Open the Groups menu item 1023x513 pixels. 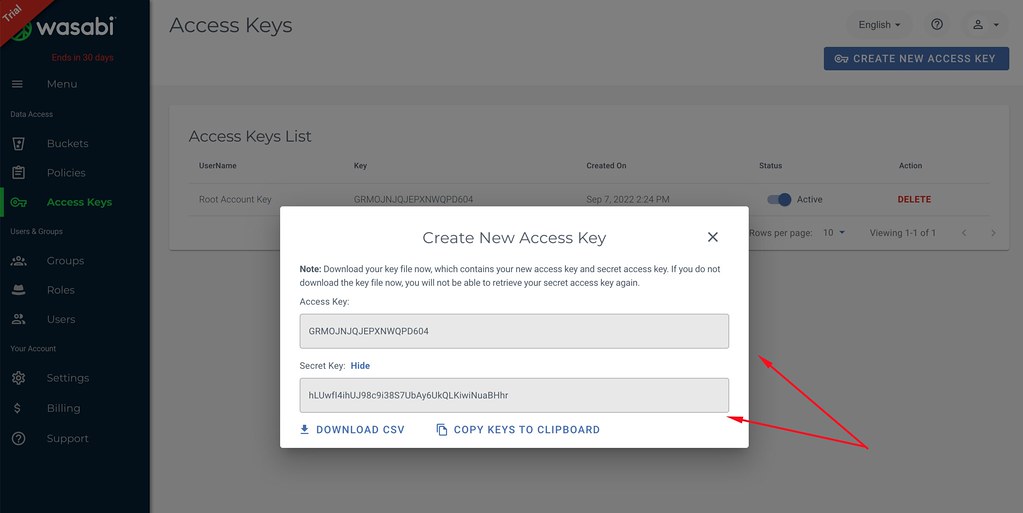(65, 261)
